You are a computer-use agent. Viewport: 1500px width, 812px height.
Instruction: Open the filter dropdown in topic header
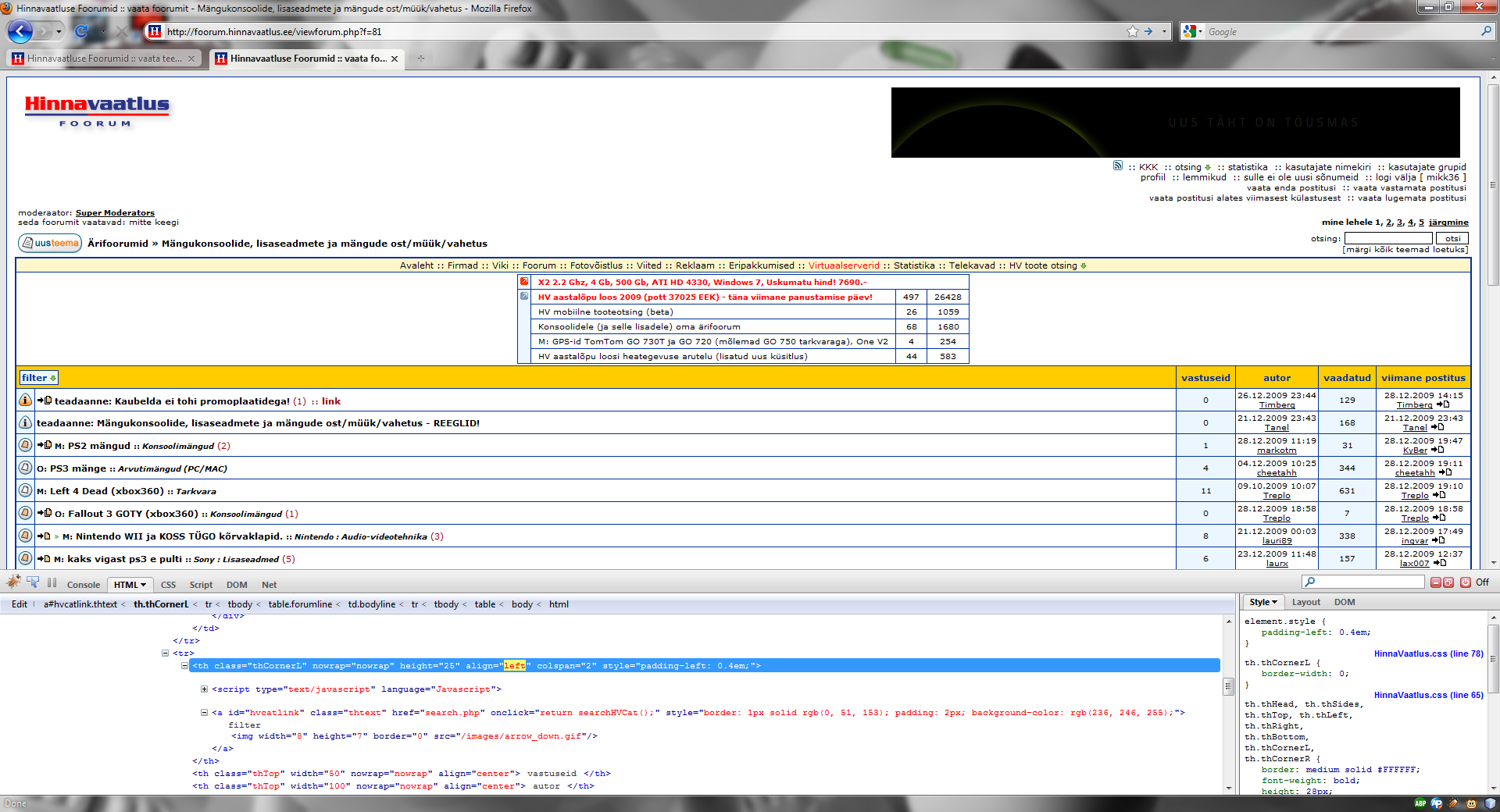pos(39,378)
